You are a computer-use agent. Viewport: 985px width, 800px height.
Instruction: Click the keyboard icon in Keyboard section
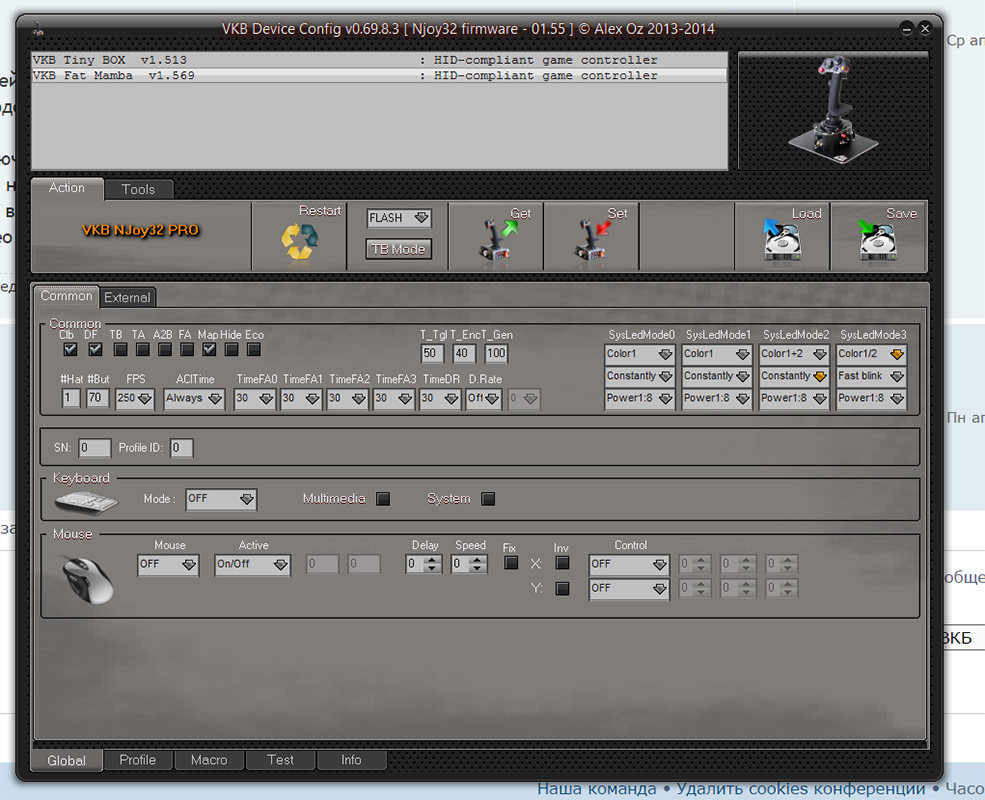point(86,501)
